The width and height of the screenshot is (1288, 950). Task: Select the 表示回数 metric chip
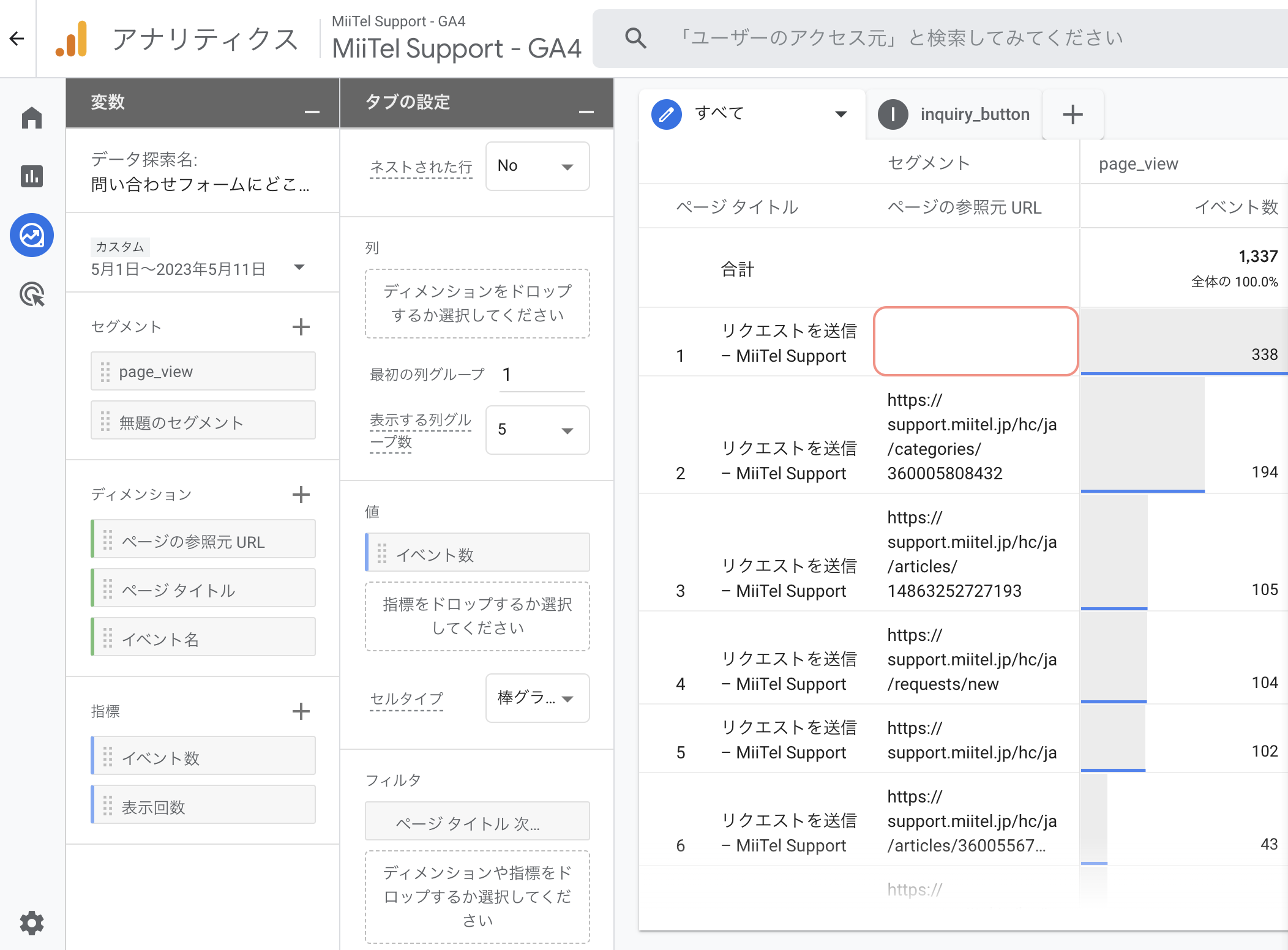point(203,805)
